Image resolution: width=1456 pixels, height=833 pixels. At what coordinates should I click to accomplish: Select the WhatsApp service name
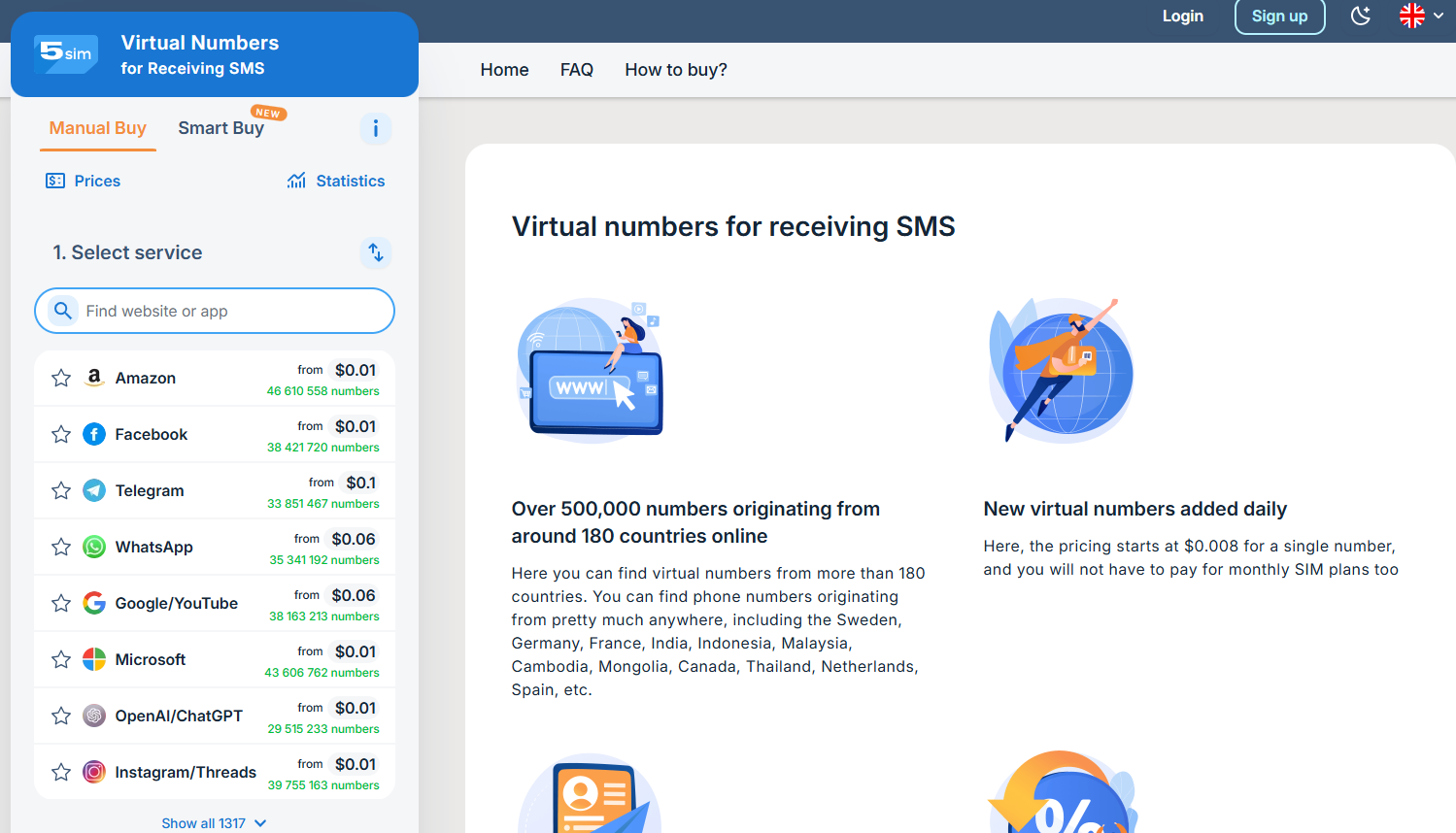point(154,547)
